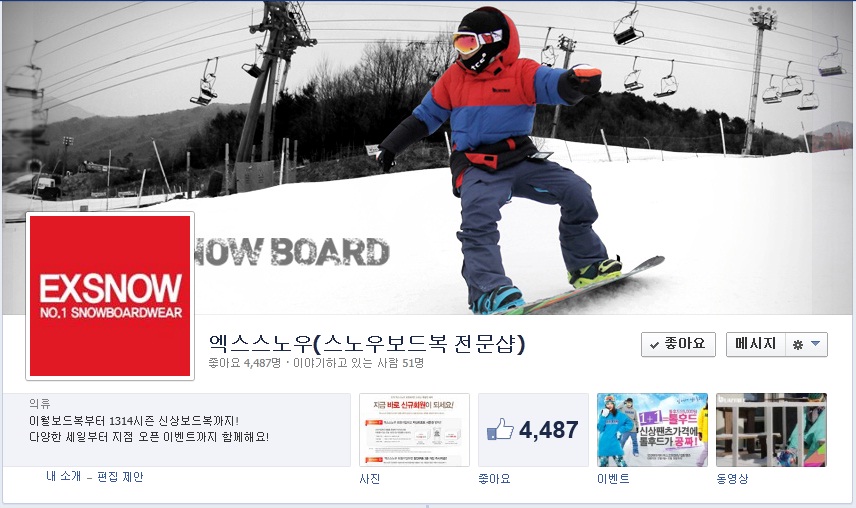
Task: Open the 이벤트 event promo thumbnail
Action: point(652,430)
